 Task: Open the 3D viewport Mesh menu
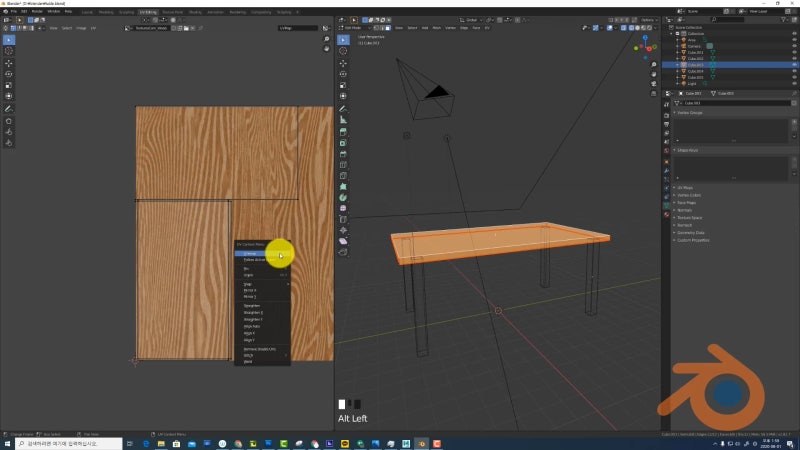pyautogui.click(x=437, y=28)
